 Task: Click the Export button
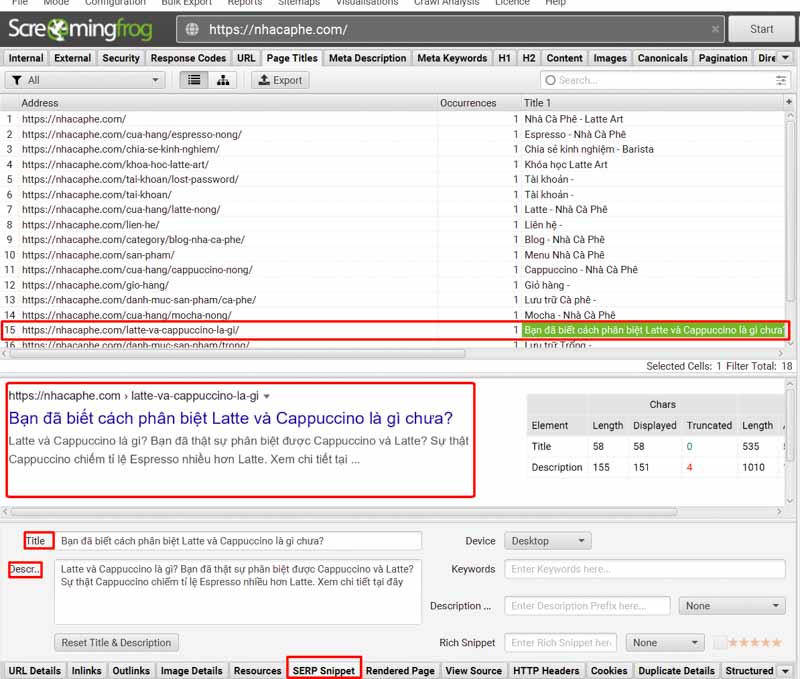tap(279, 80)
